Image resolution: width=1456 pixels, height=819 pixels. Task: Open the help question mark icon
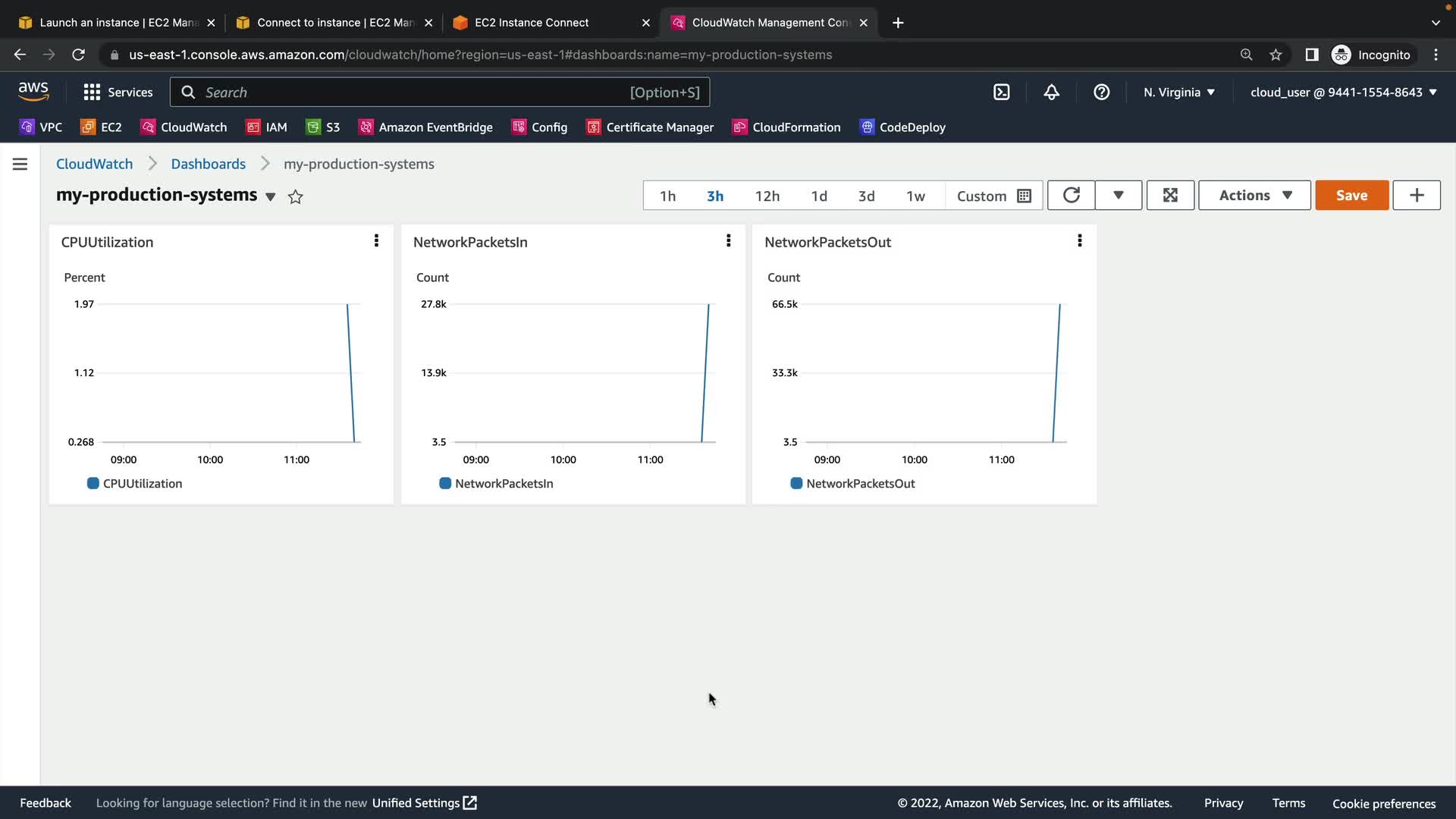point(1101,93)
